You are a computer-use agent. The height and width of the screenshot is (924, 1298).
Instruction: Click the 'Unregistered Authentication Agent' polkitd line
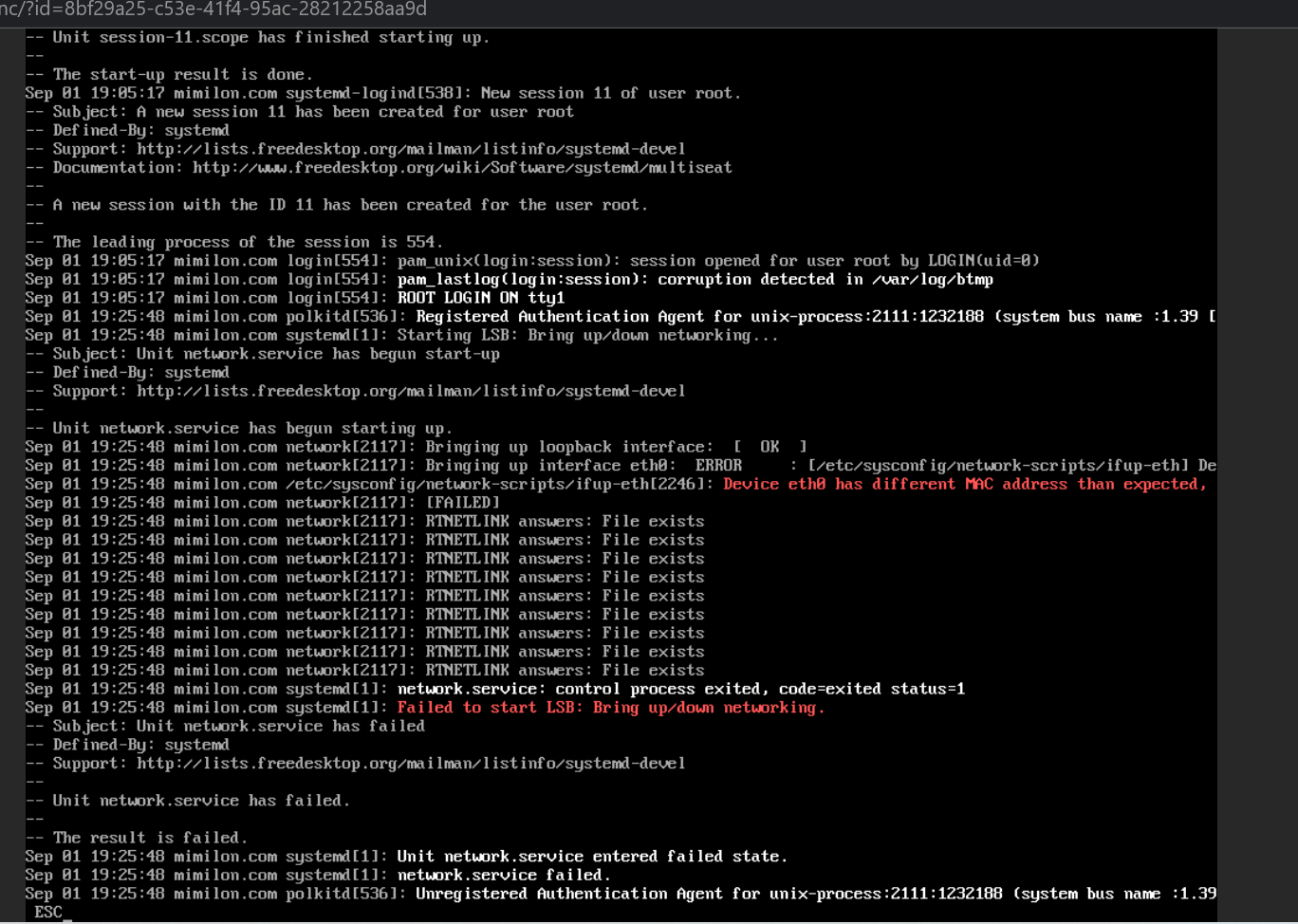click(x=621, y=894)
